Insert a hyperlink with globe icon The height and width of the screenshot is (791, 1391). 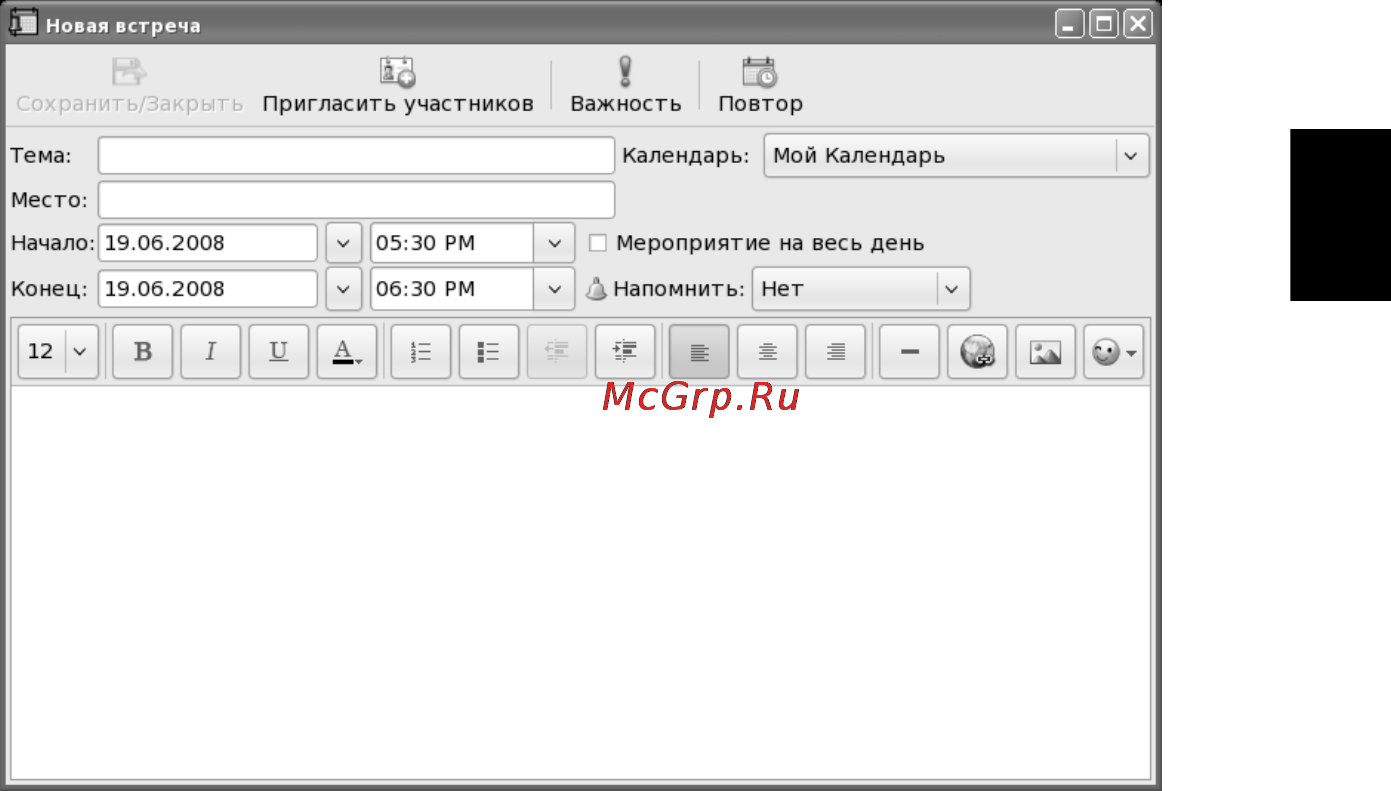pos(977,352)
